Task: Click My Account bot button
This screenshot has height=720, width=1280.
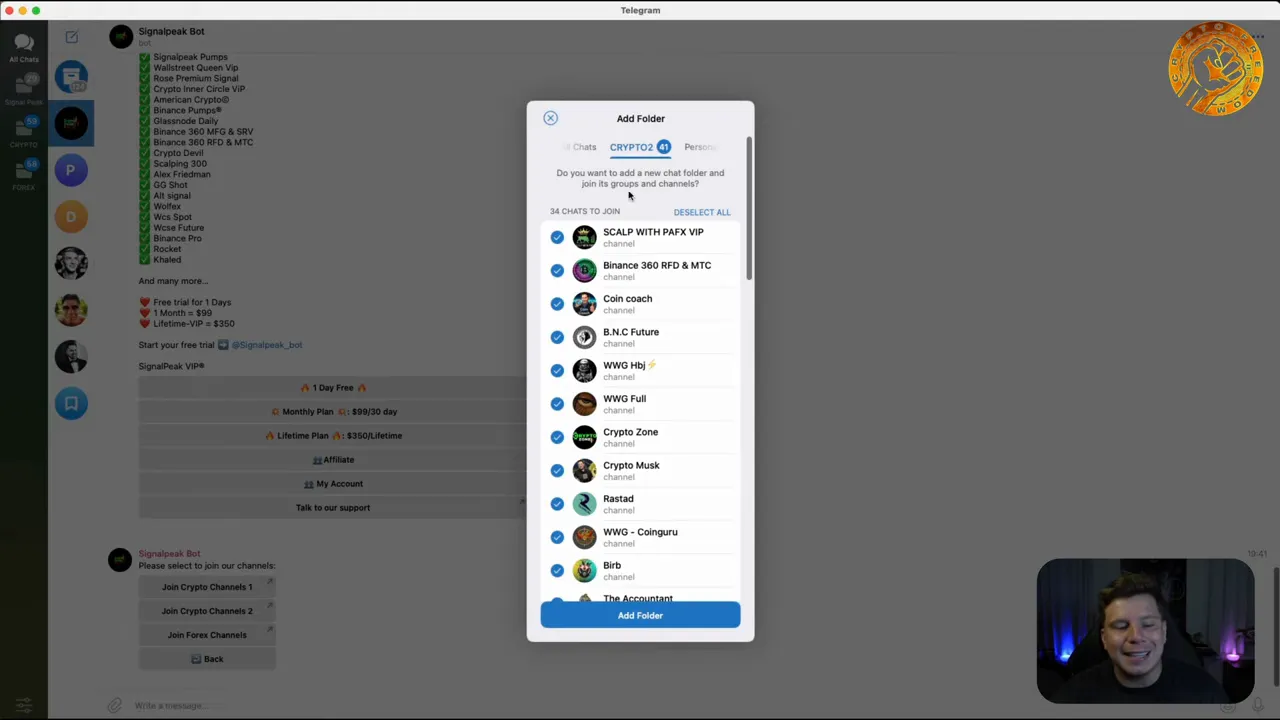Action: [333, 484]
